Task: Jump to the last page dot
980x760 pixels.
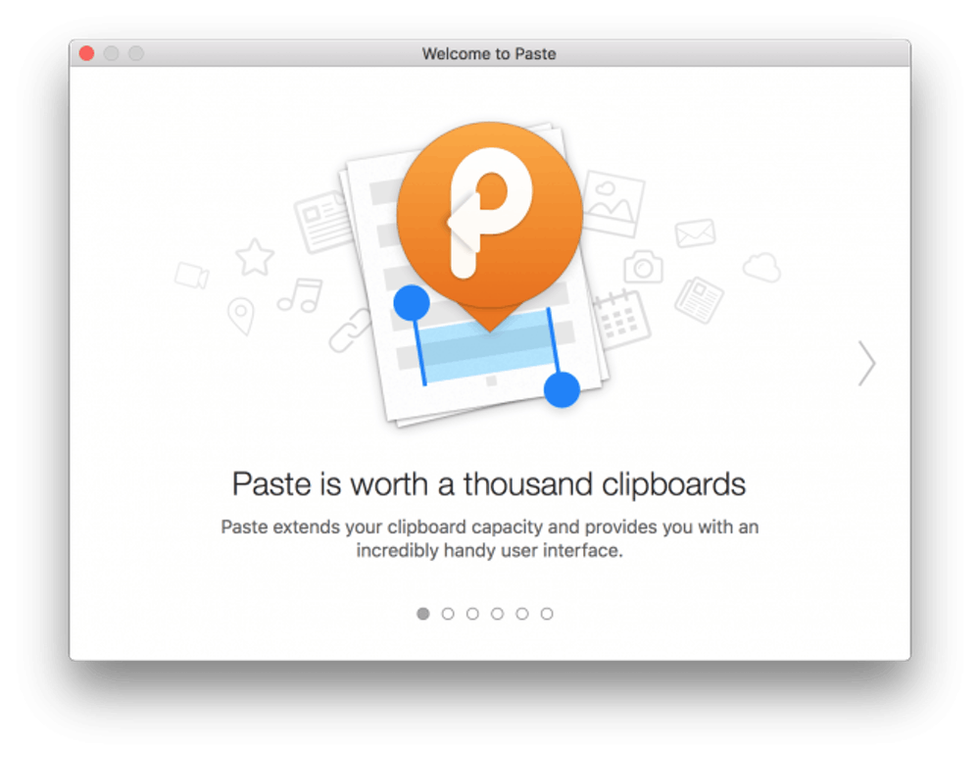Action: point(547,614)
